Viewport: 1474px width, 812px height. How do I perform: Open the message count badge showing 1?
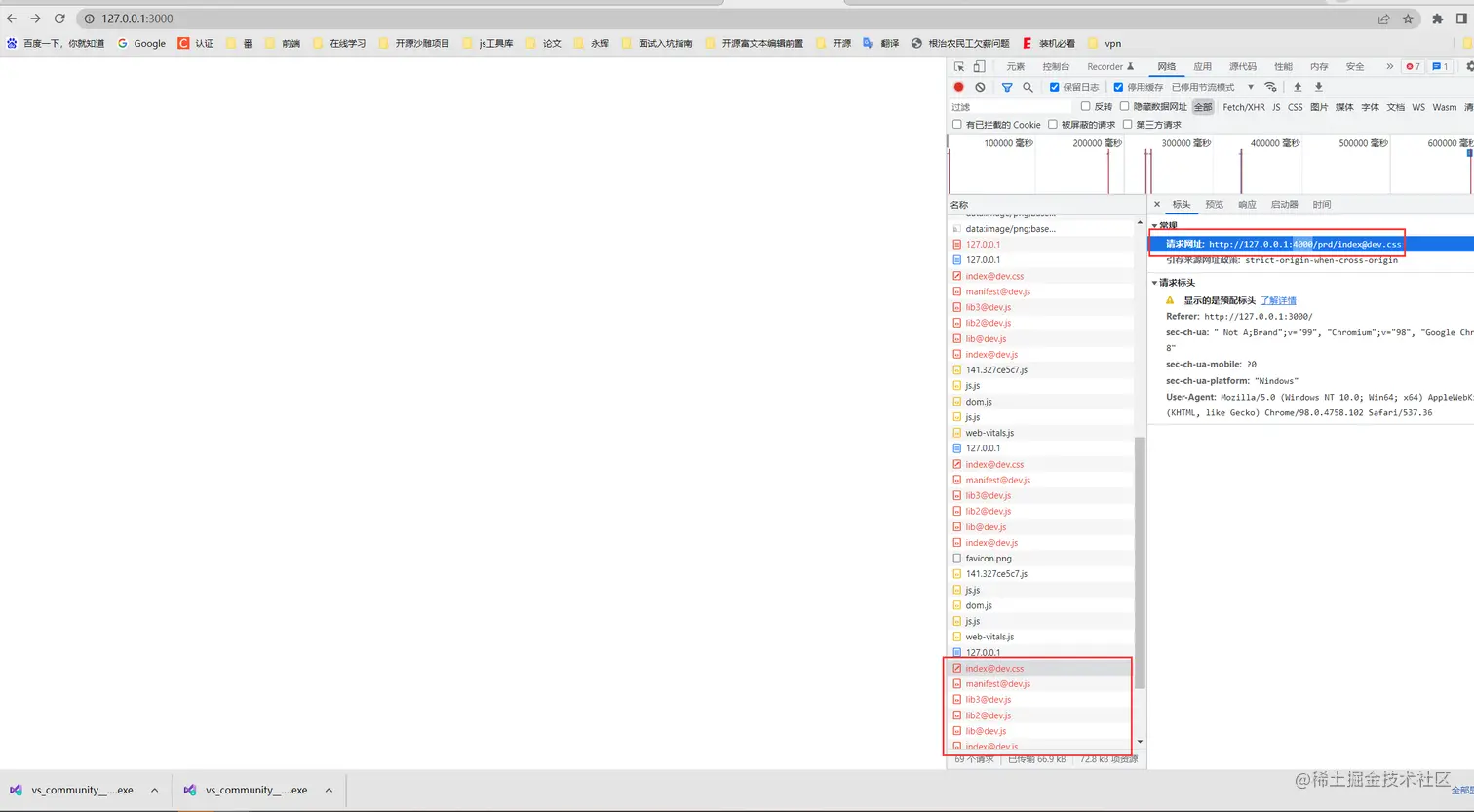(1441, 67)
